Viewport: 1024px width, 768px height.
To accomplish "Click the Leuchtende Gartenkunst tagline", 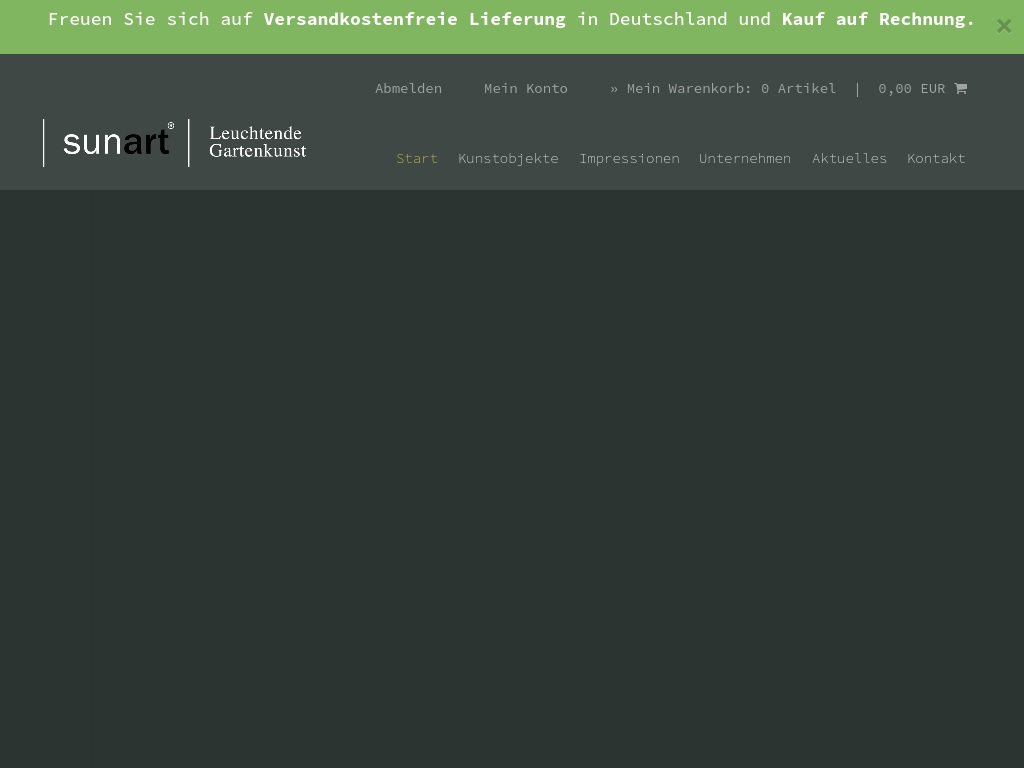I will (257, 142).
